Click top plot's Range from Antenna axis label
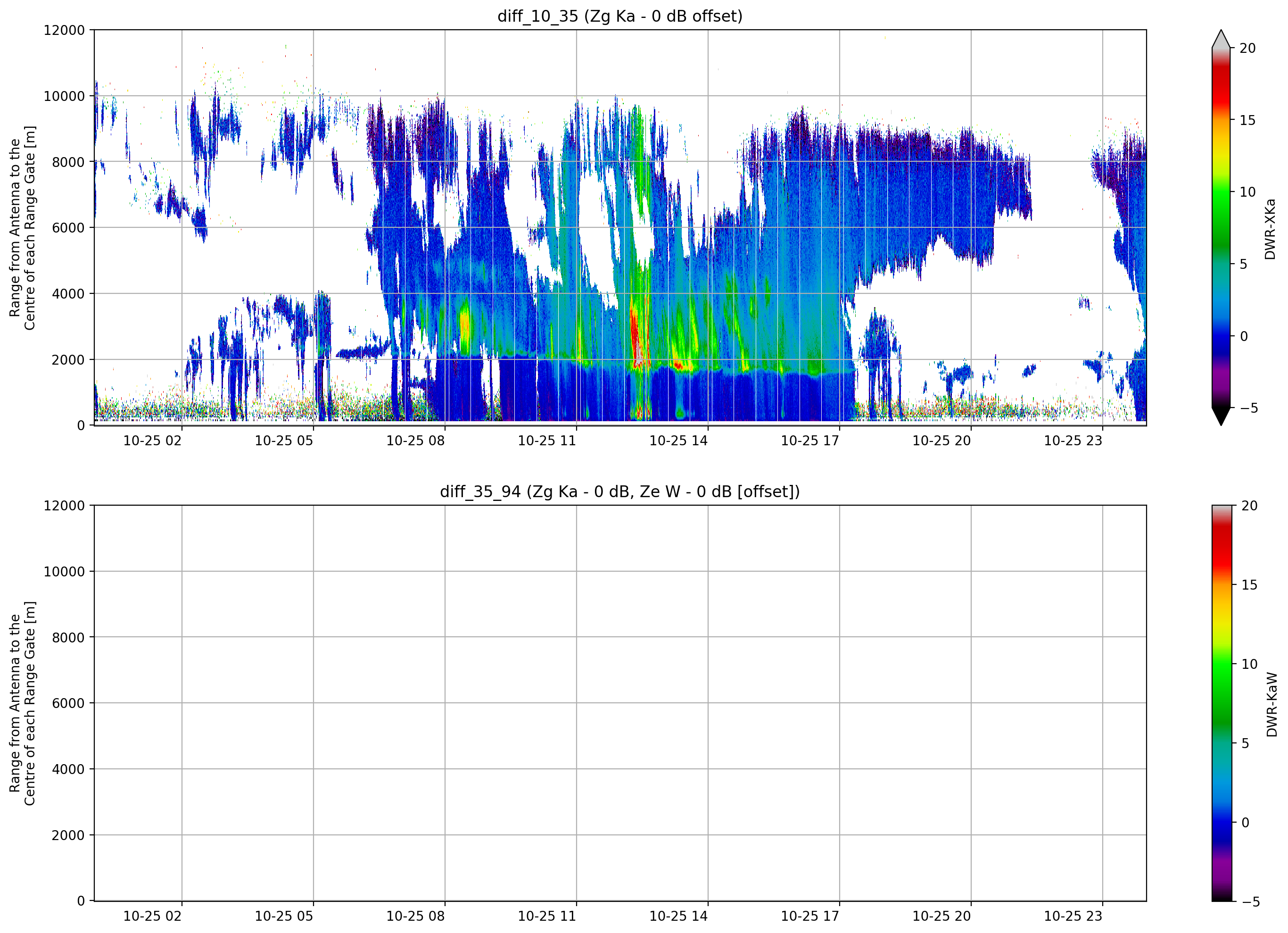Image resolution: width=1288 pixels, height=933 pixels. [x=22, y=228]
